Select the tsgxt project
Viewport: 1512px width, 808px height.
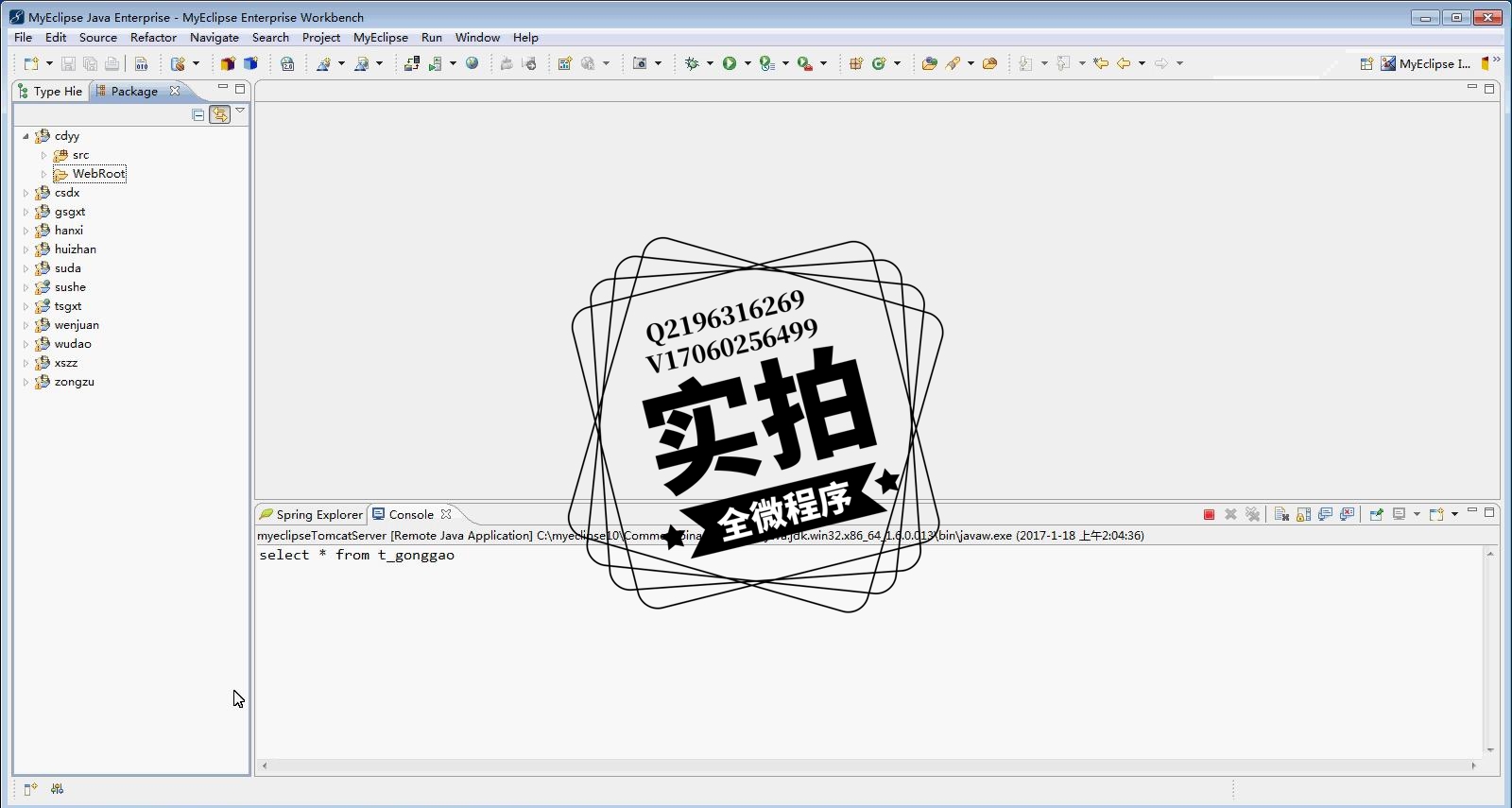(68, 306)
